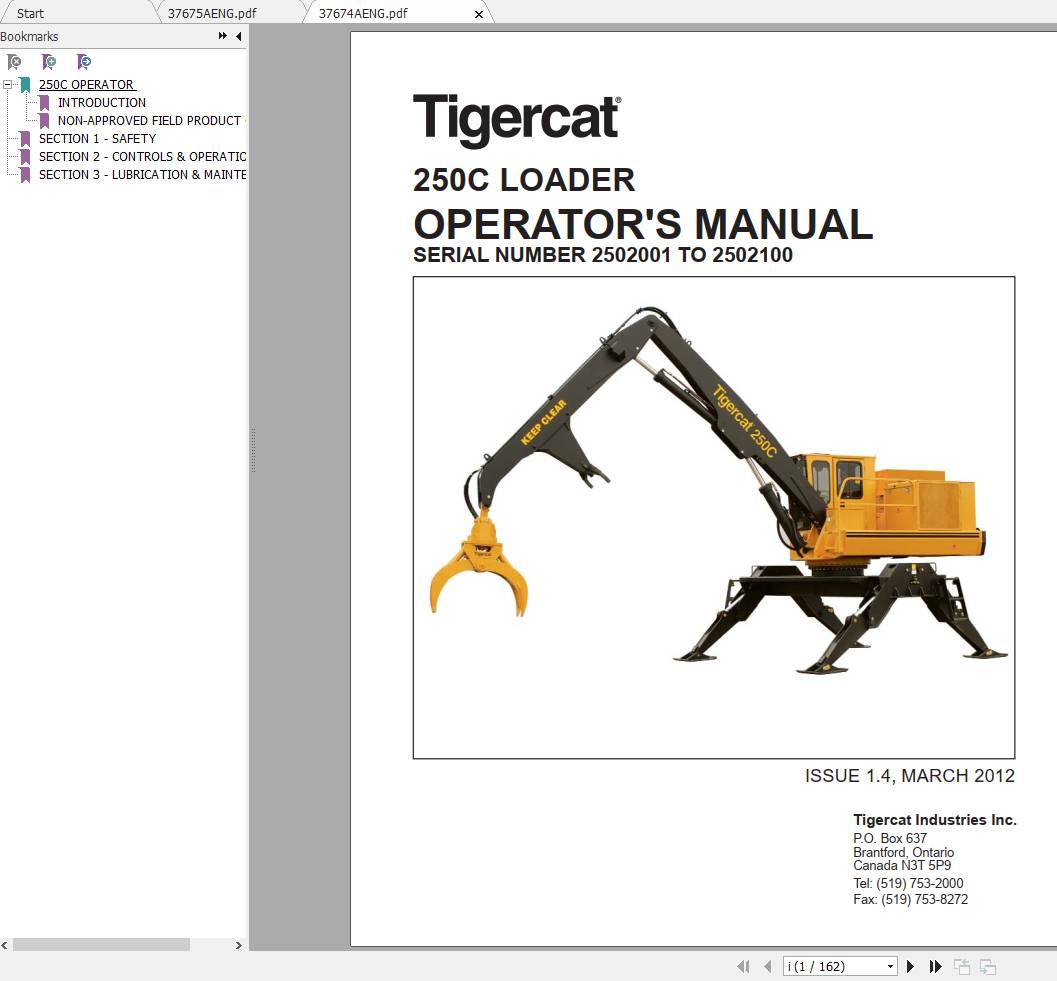Click the Next View icon
Screen dimensions: 1057x981
click(x=988, y=966)
